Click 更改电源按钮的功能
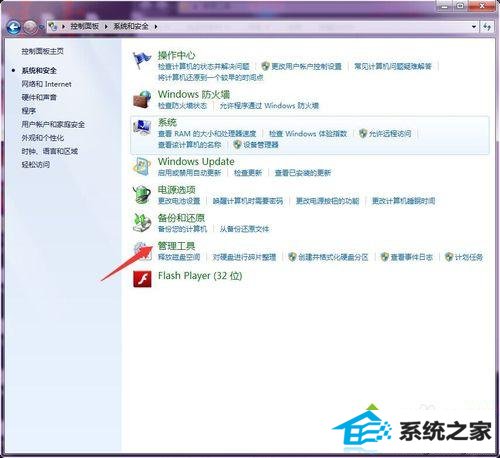The image size is (500, 458). [x=327, y=201]
